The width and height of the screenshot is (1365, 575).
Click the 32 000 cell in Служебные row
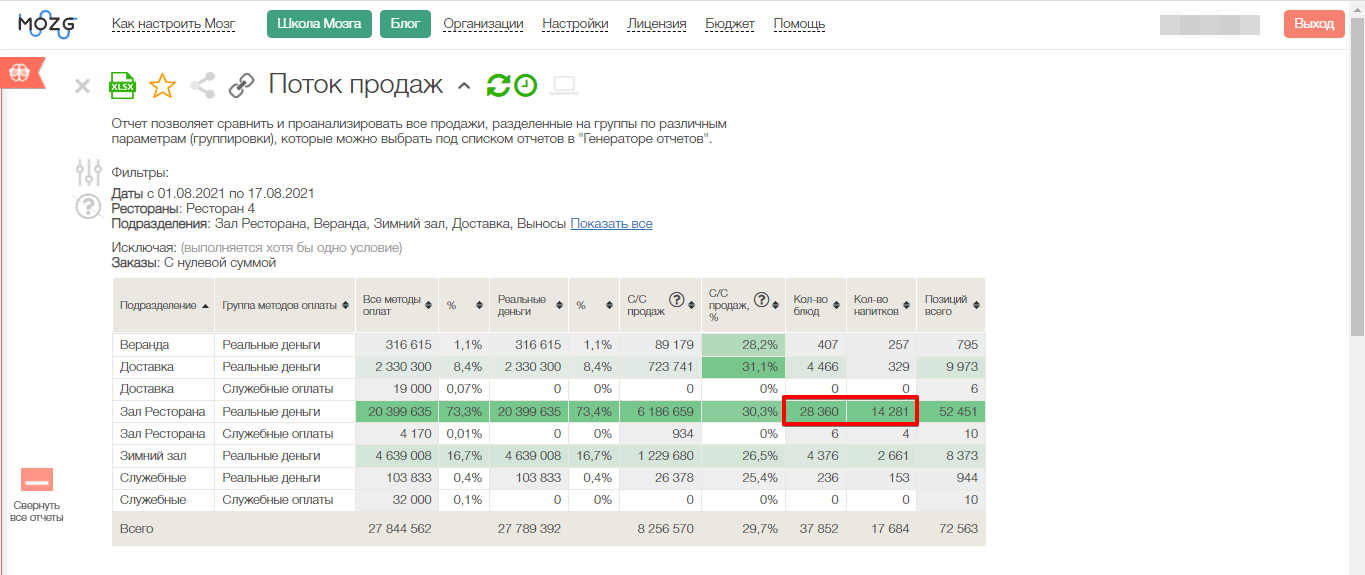tap(397, 500)
